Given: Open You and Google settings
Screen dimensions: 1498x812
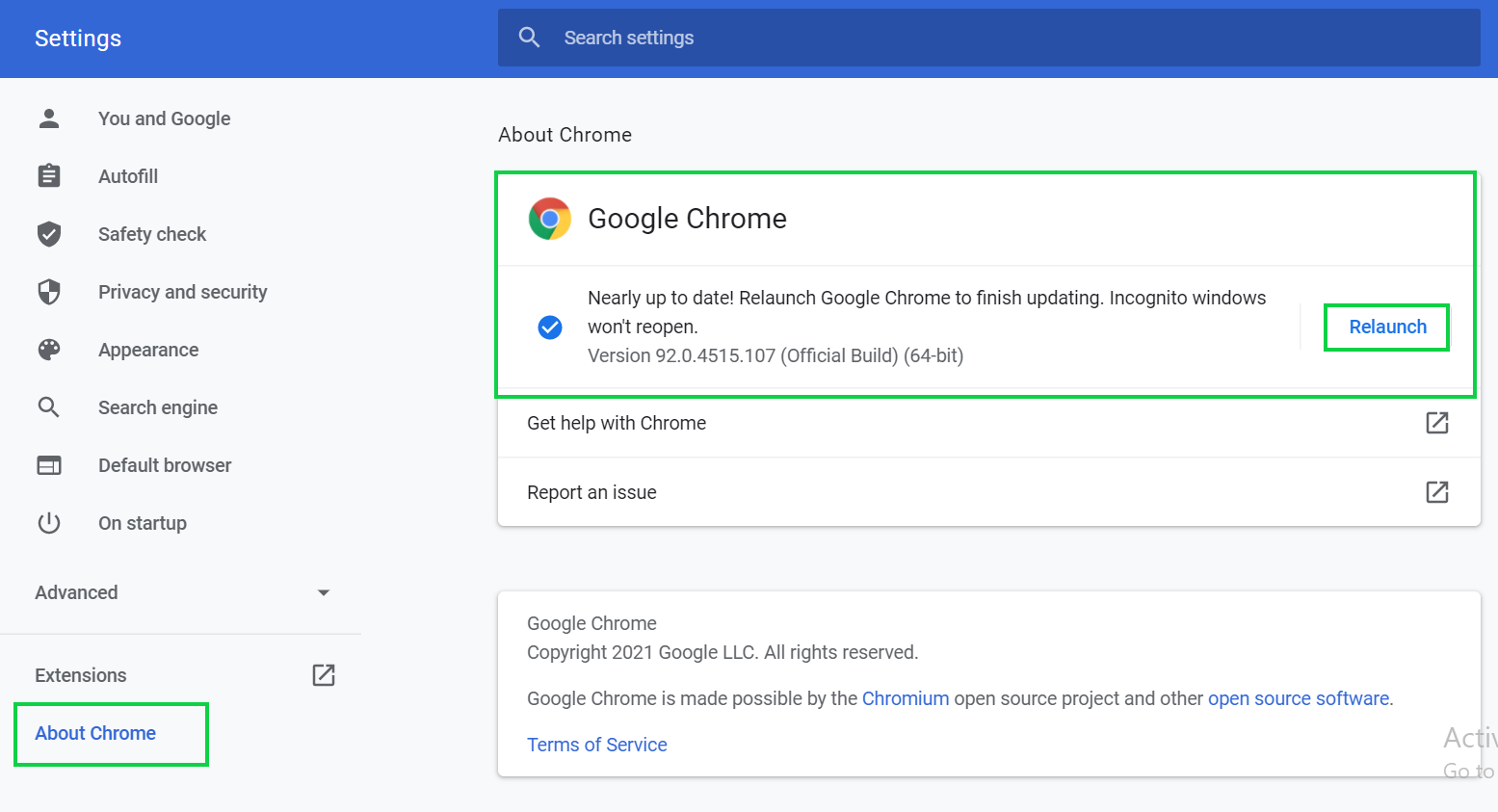Looking at the screenshot, I should click(x=165, y=118).
